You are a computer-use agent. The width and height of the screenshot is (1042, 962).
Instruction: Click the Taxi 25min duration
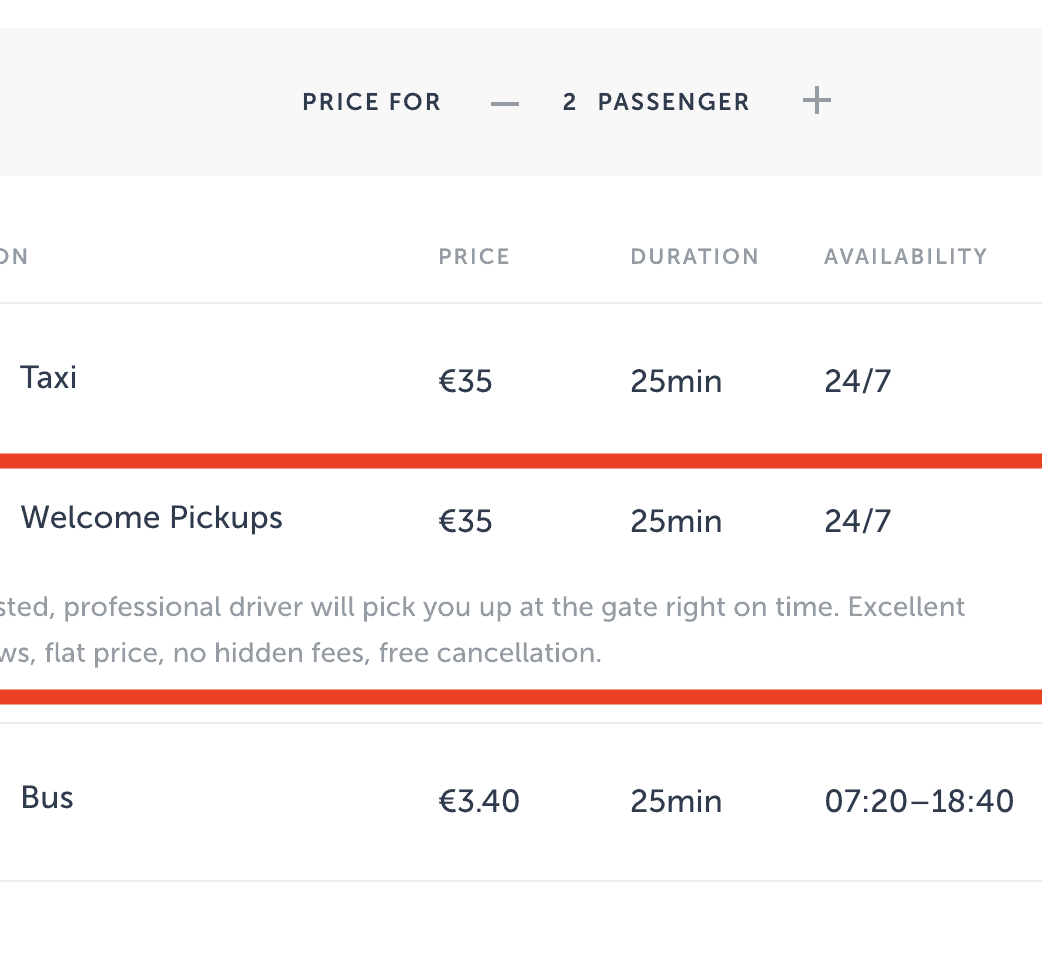pyautogui.click(x=676, y=382)
